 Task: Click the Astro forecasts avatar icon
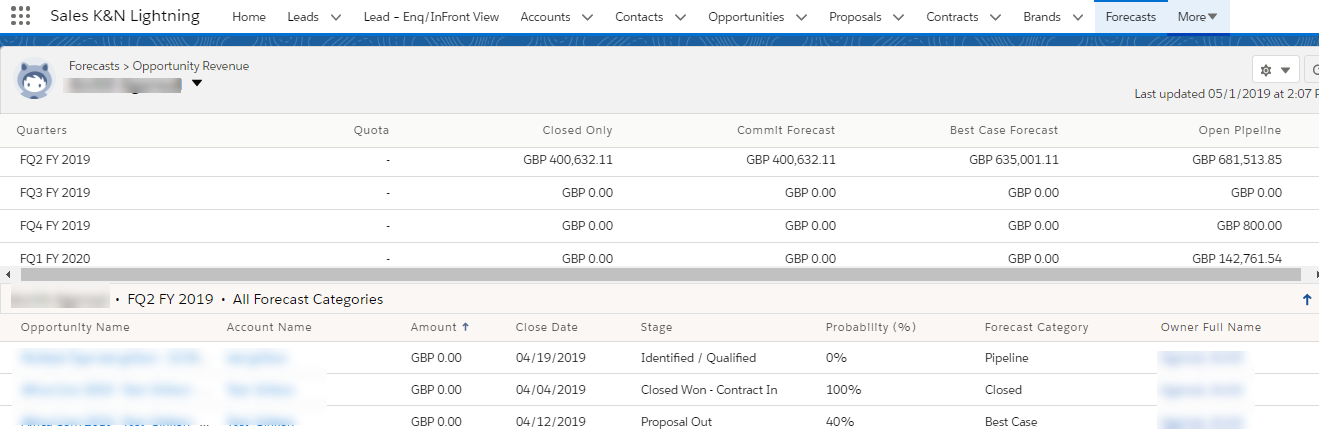(x=35, y=80)
